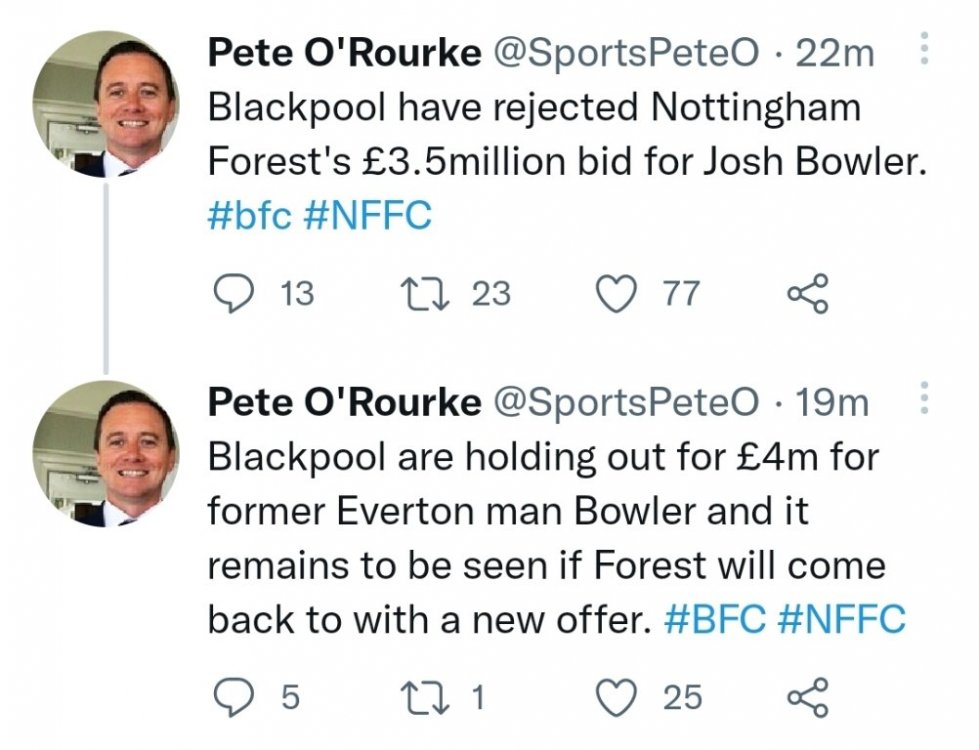The image size is (979, 750).
Task: Open Pete O'Rourke's profile from first tweet
Action: [343, 53]
